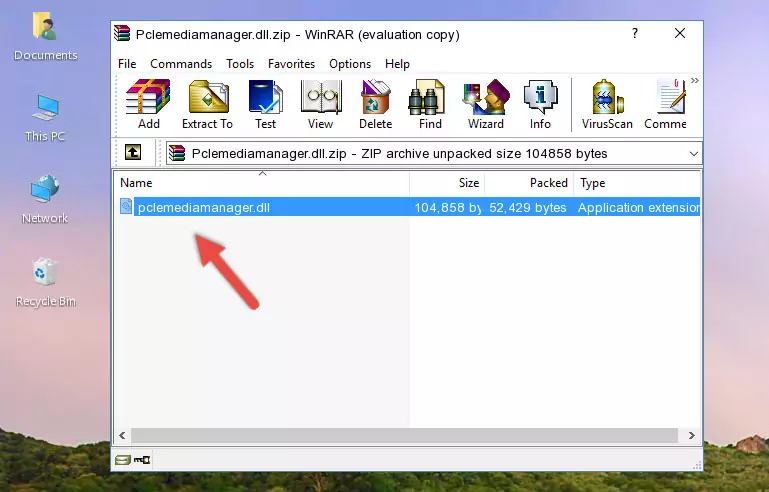
Task: Sort by Name column header
Action: coord(262,182)
